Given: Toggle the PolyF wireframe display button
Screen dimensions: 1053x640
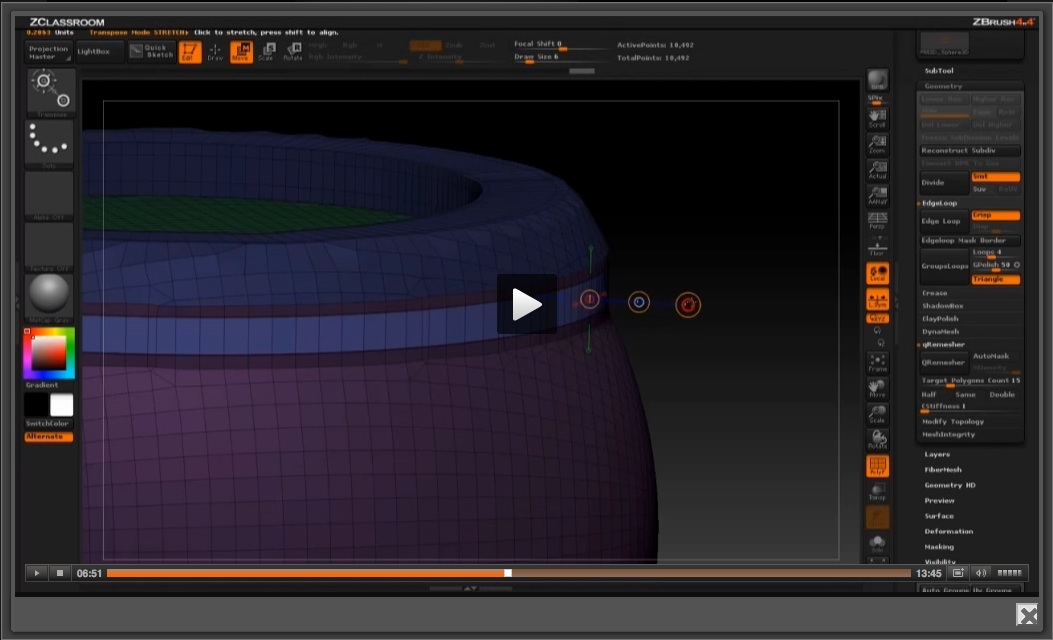Looking at the screenshot, I should tap(877, 467).
